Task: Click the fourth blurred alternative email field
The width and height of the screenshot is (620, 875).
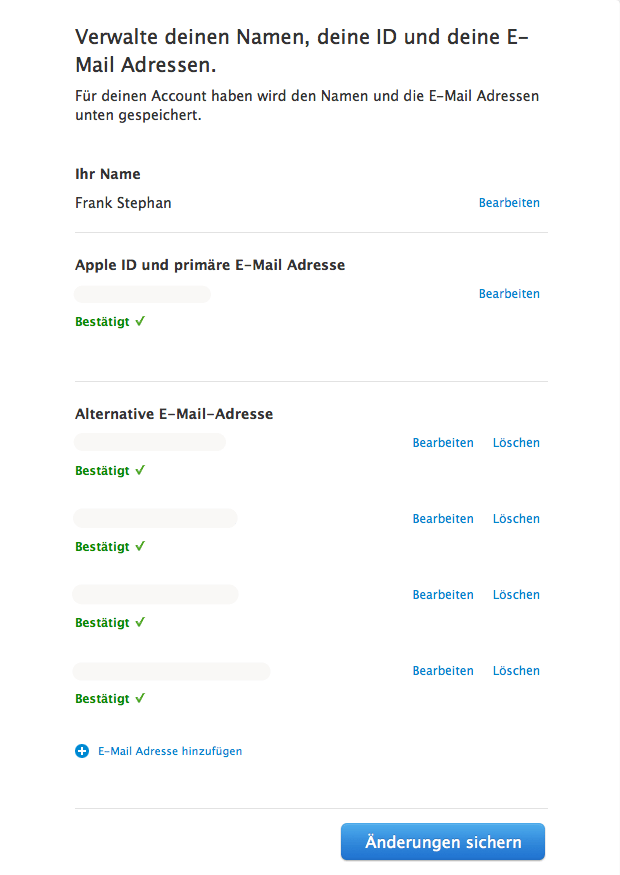Action: pos(171,671)
